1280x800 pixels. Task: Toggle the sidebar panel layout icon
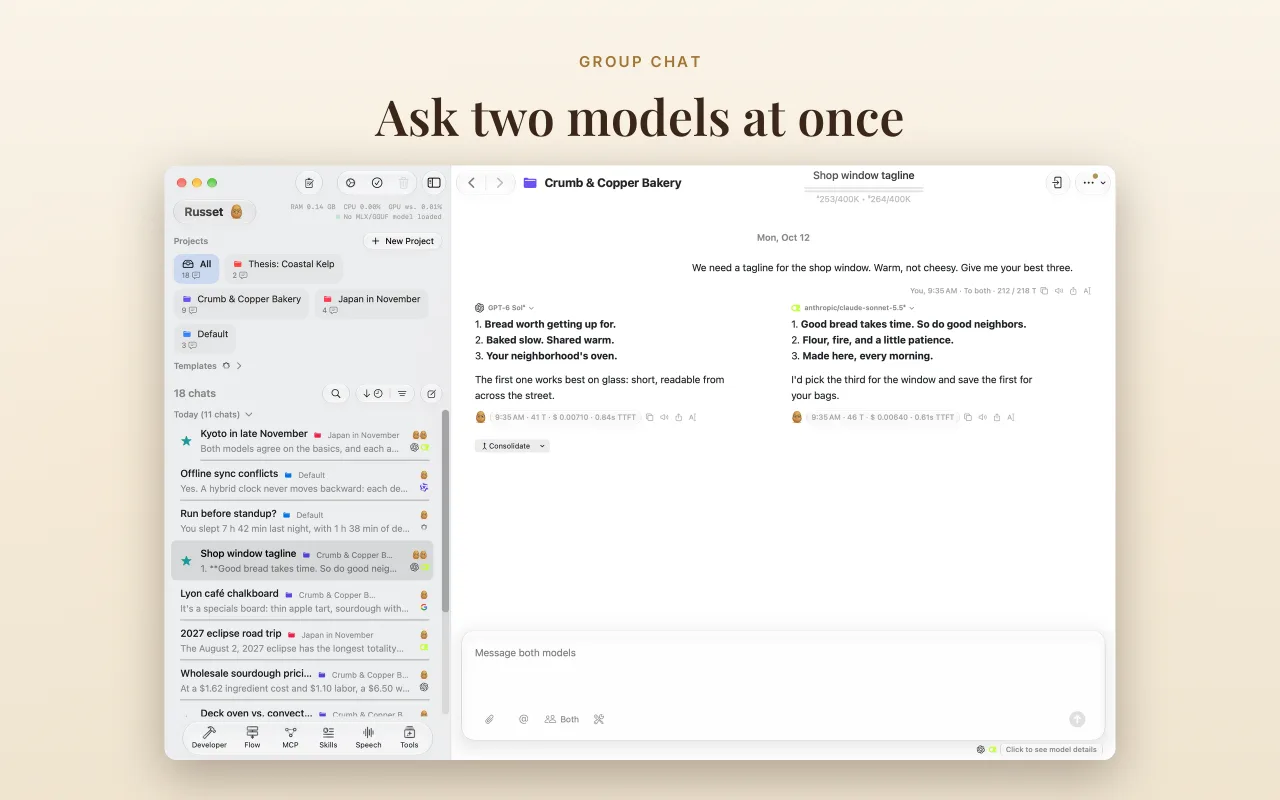point(434,183)
